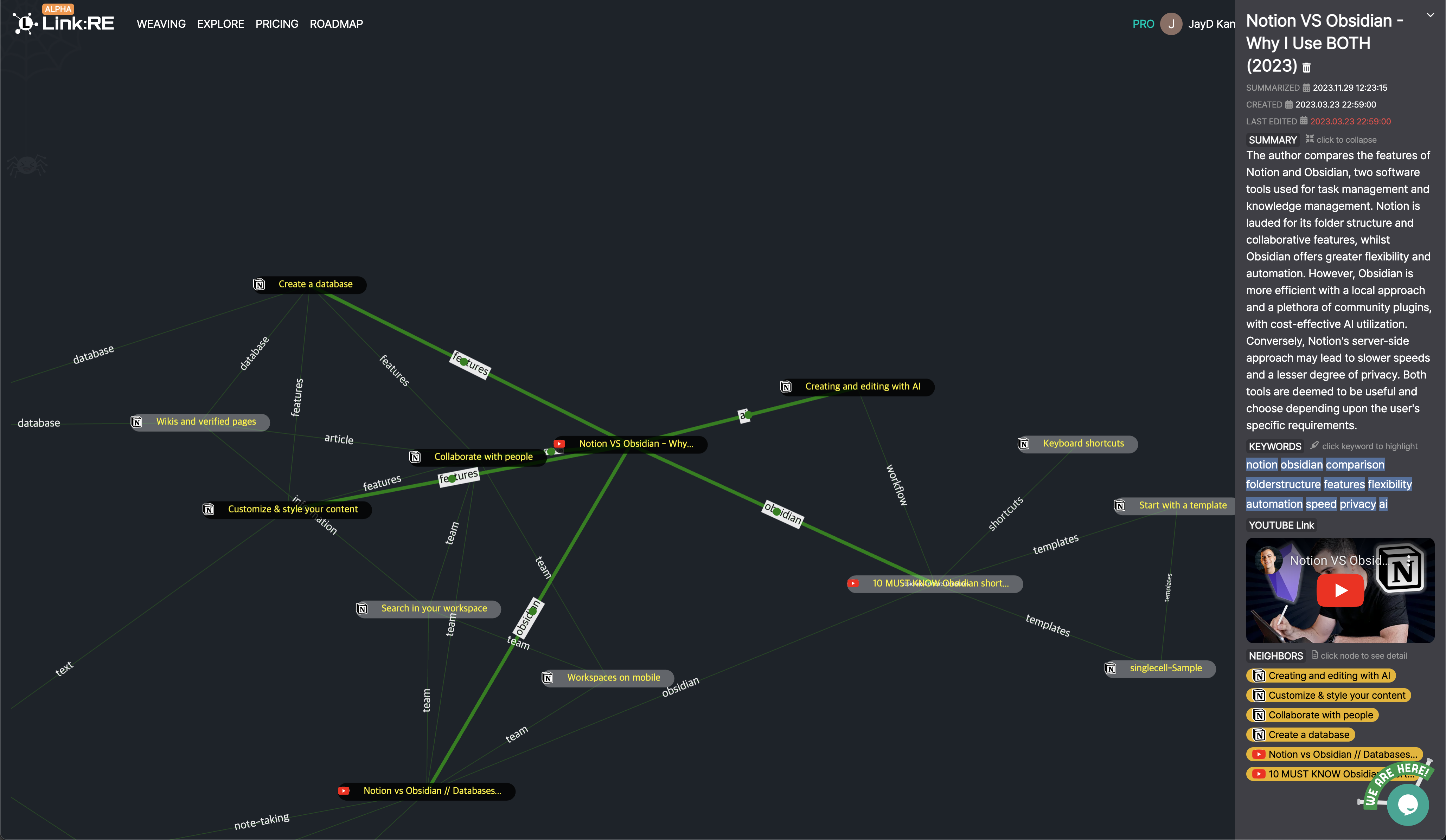This screenshot has width=1446, height=840.
Task: Click the KEYWORDS section header
Action: [x=1274, y=447]
